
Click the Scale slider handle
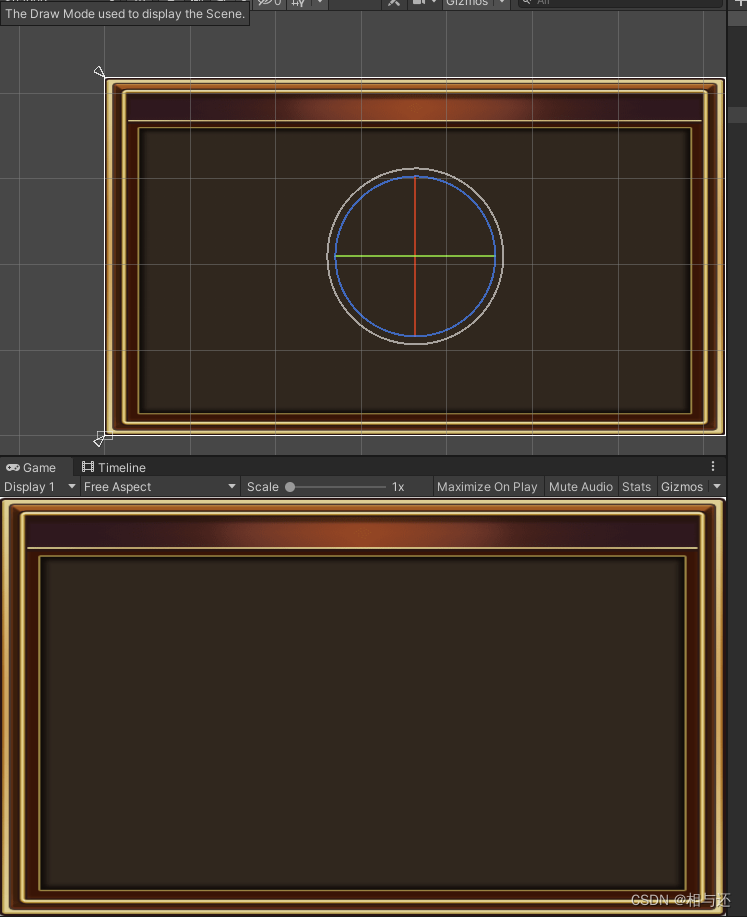(x=290, y=487)
